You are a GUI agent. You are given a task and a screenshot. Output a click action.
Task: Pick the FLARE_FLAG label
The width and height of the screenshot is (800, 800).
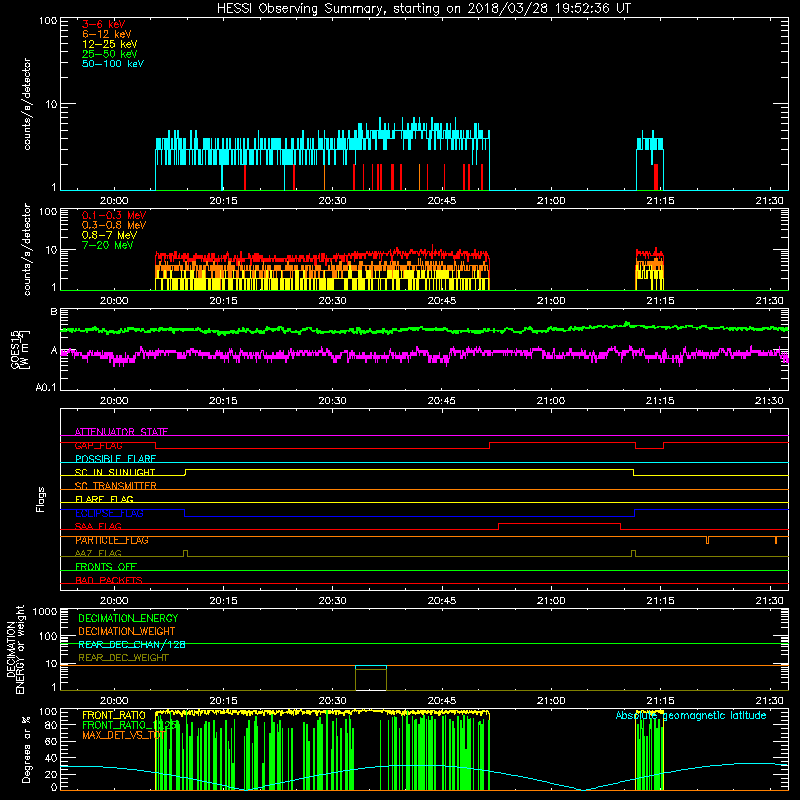coord(104,499)
